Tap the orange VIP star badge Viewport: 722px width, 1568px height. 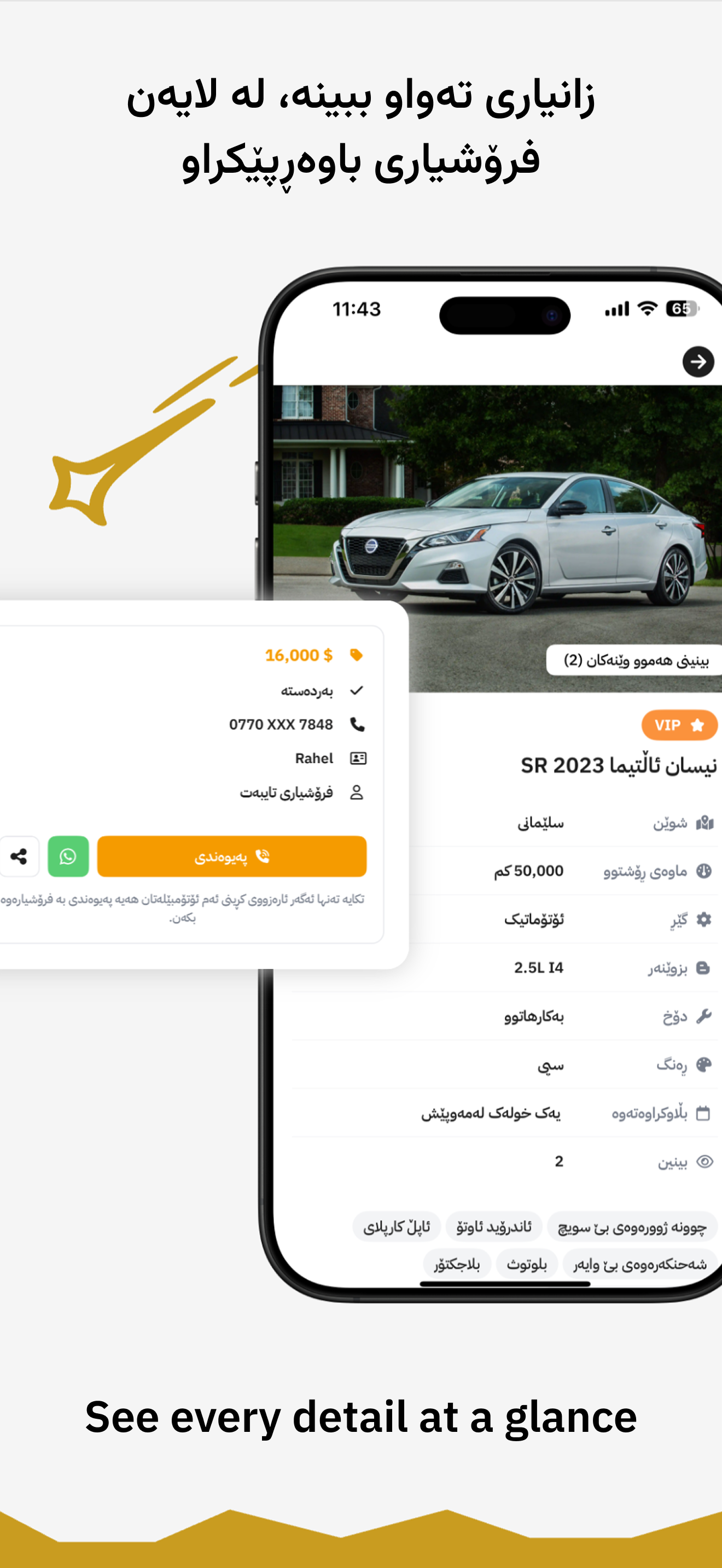click(x=679, y=724)
